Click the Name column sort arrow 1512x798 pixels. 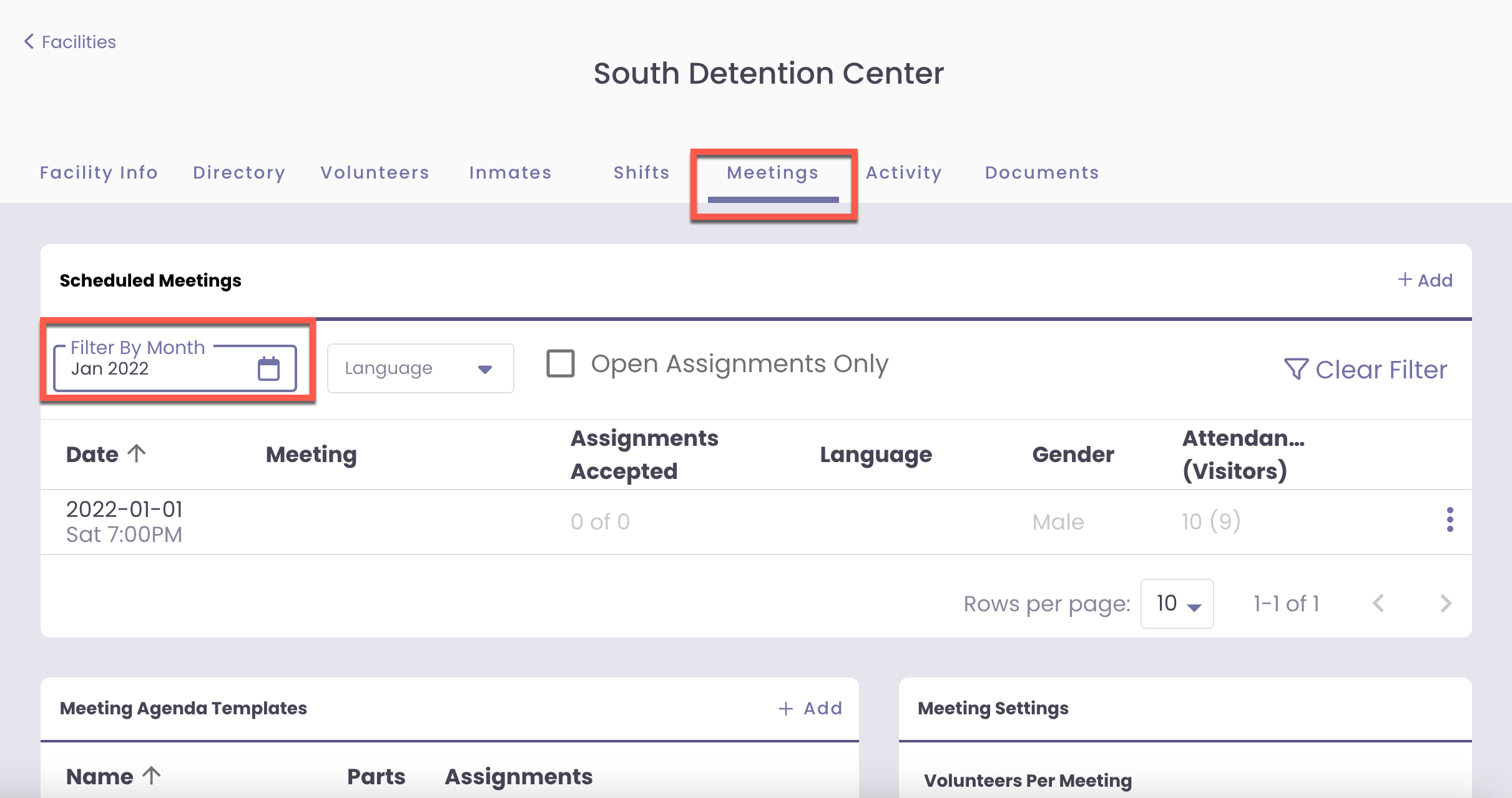tap(152, 776)
